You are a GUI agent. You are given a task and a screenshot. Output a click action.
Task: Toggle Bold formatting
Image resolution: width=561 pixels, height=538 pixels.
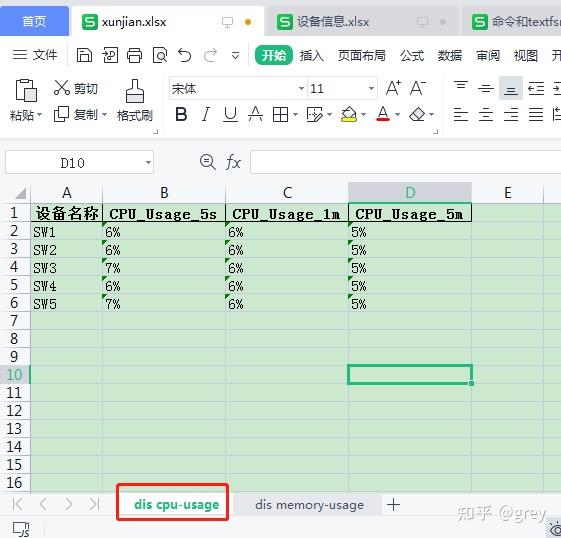[x=181, y=114]
